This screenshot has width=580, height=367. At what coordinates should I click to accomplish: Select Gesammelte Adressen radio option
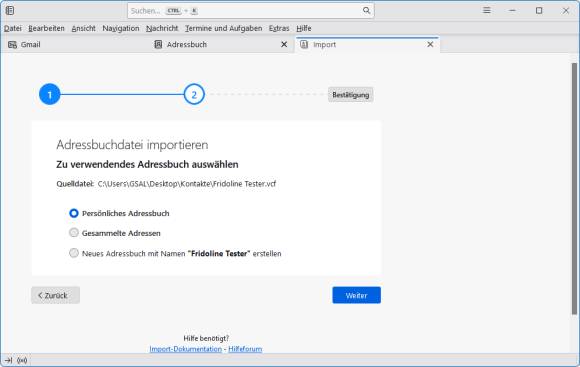pyautogui.click(x=74, y=233)
